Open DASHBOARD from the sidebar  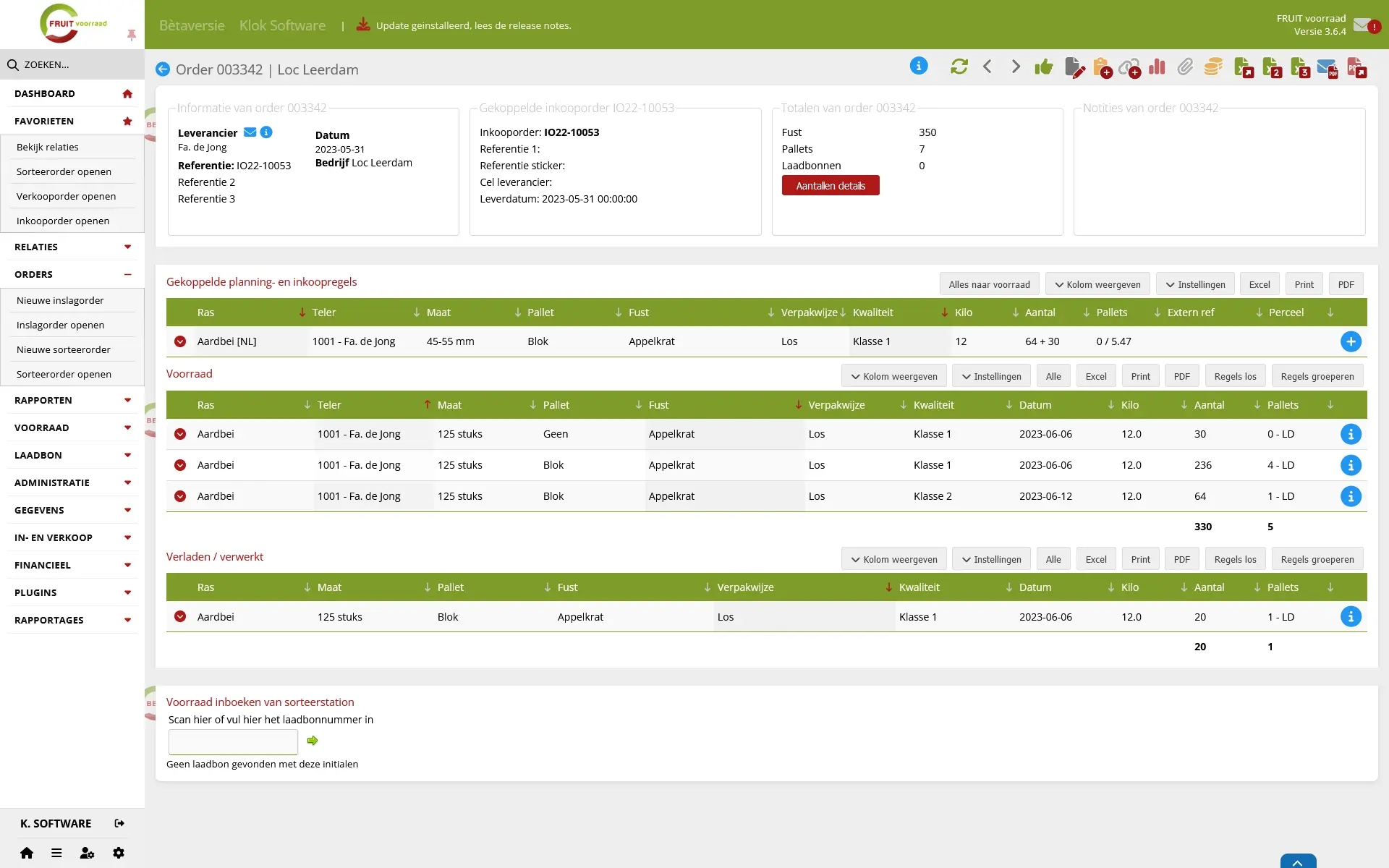point(72,93)
